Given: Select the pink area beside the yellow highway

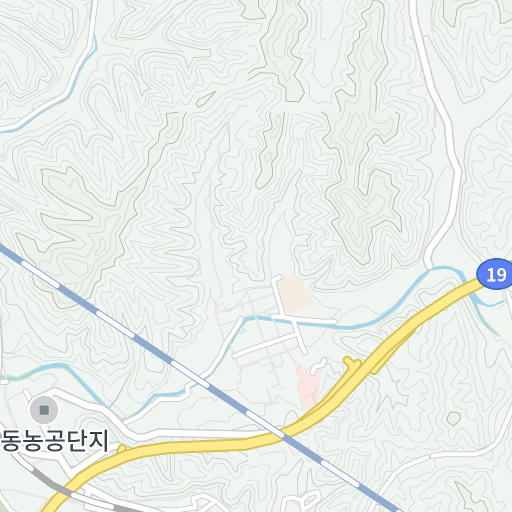Looking at the screenshot, I should pos(308,387).
